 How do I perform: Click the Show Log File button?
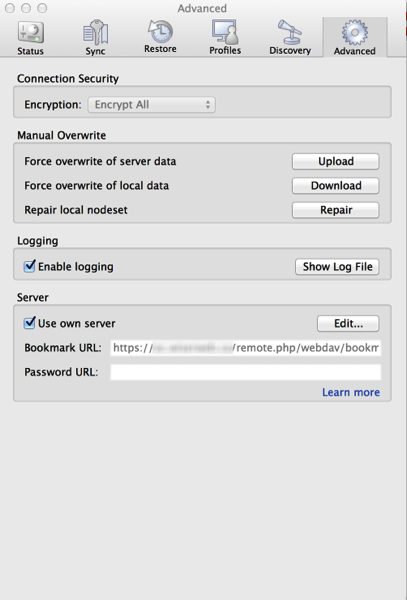pyautogui.click(x=337, y=267)
